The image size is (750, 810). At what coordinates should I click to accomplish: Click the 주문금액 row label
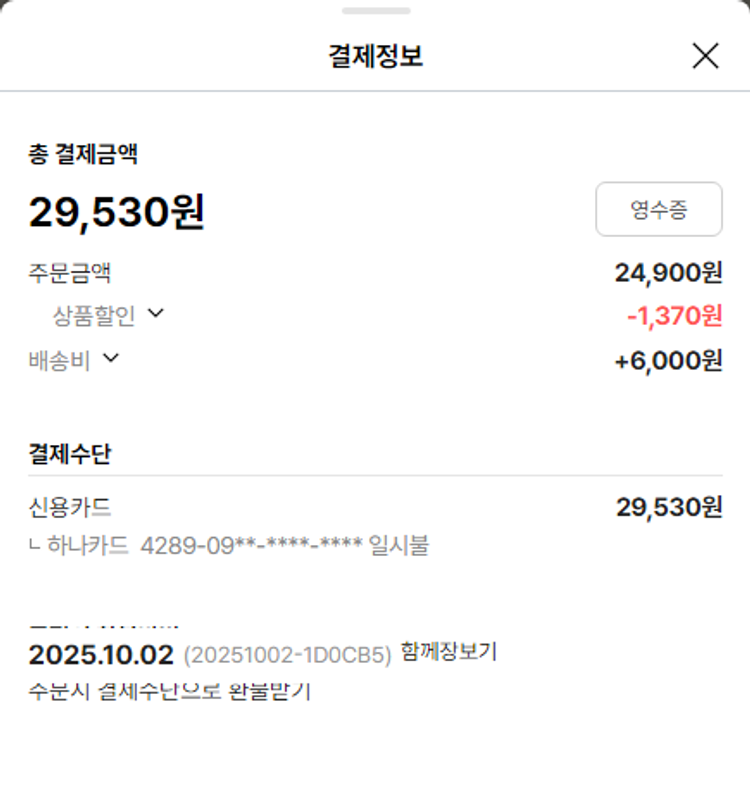(70, 272)
